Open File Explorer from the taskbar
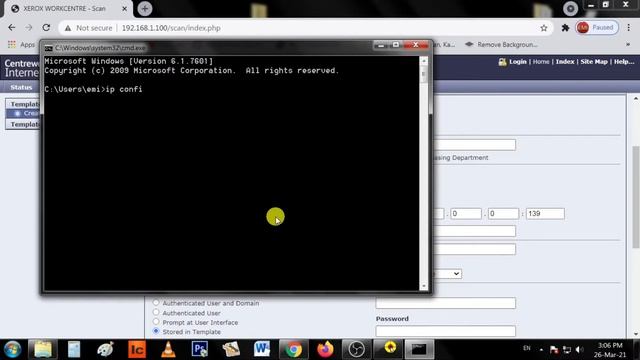640x360 pixels. pos(42,349)
